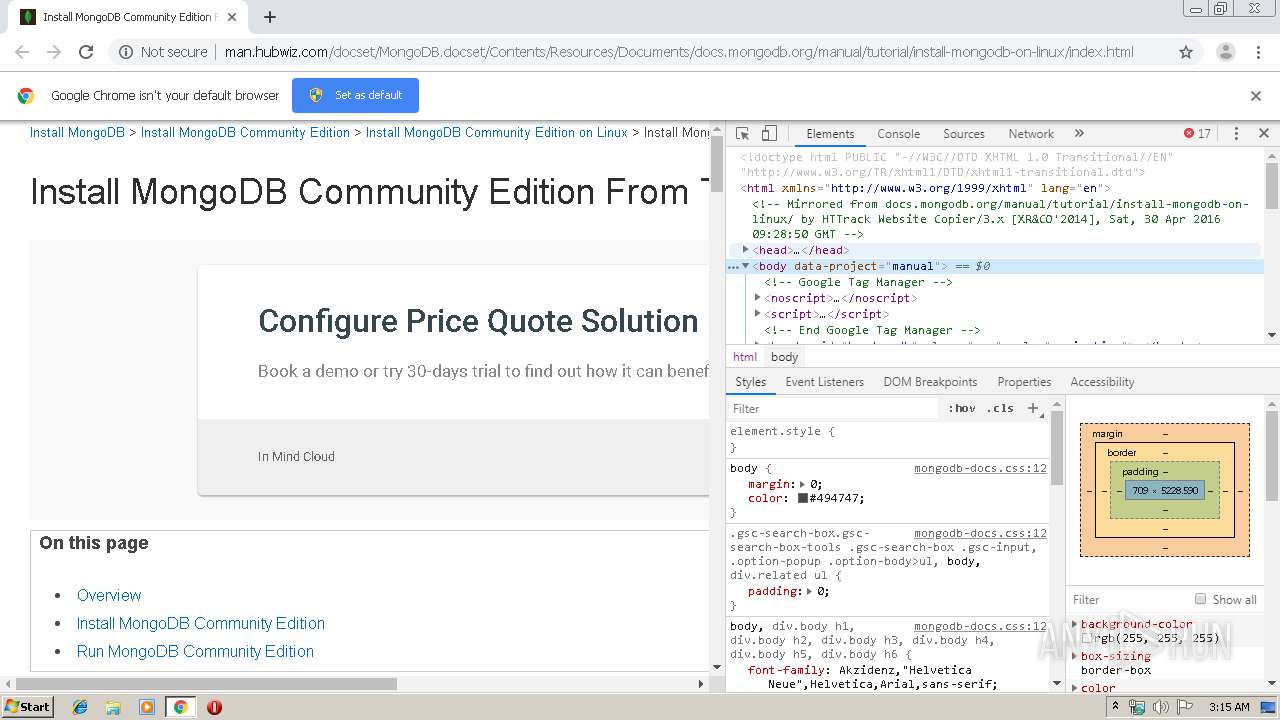Open Run MongoDB Community Edition link
Viewport: 1280px width, 720px height.
tap(195, 651)
